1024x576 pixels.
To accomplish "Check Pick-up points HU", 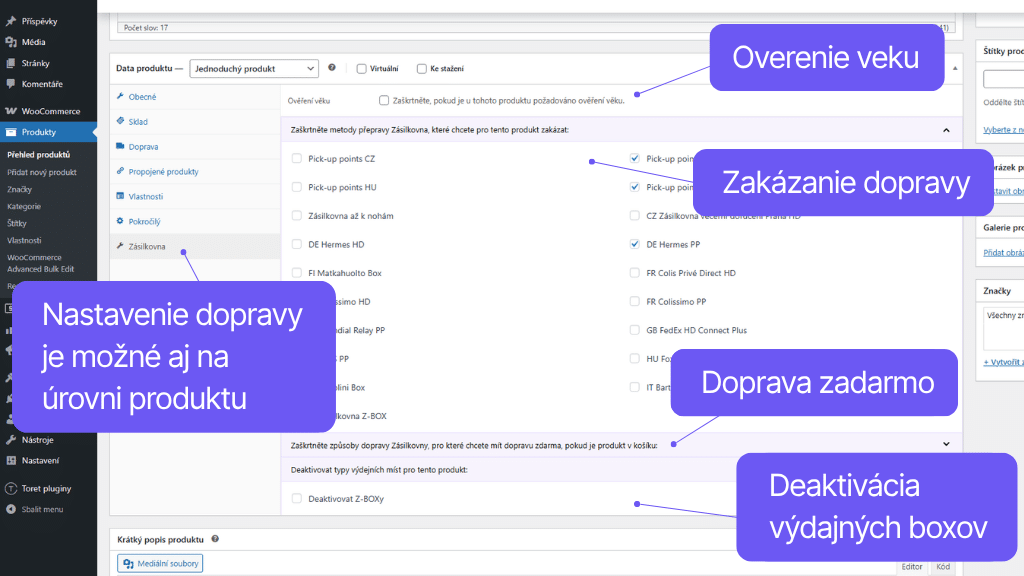I will (x=297, y=187).
